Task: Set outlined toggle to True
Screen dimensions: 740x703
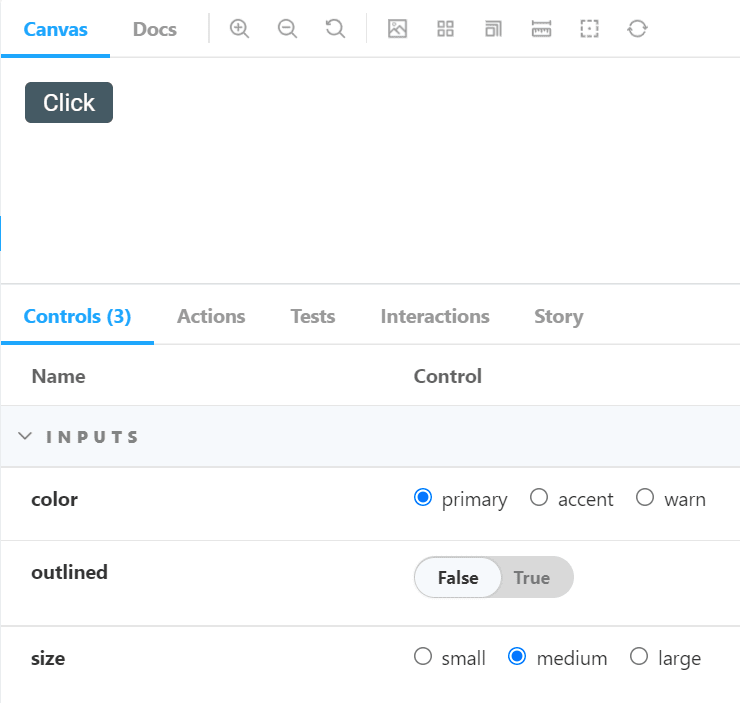Action: pyautogui.click(x=532, y=577)
